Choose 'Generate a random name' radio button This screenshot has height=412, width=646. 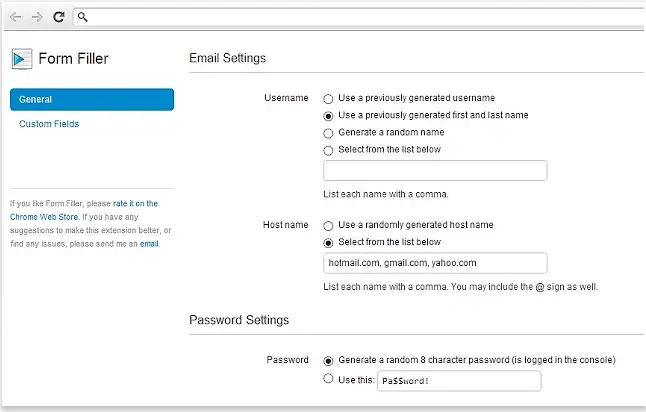coord(328,132)
